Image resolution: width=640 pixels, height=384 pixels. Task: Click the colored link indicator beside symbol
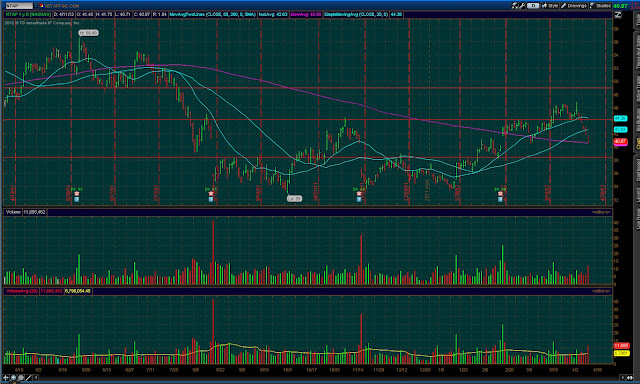pos(41,6)
